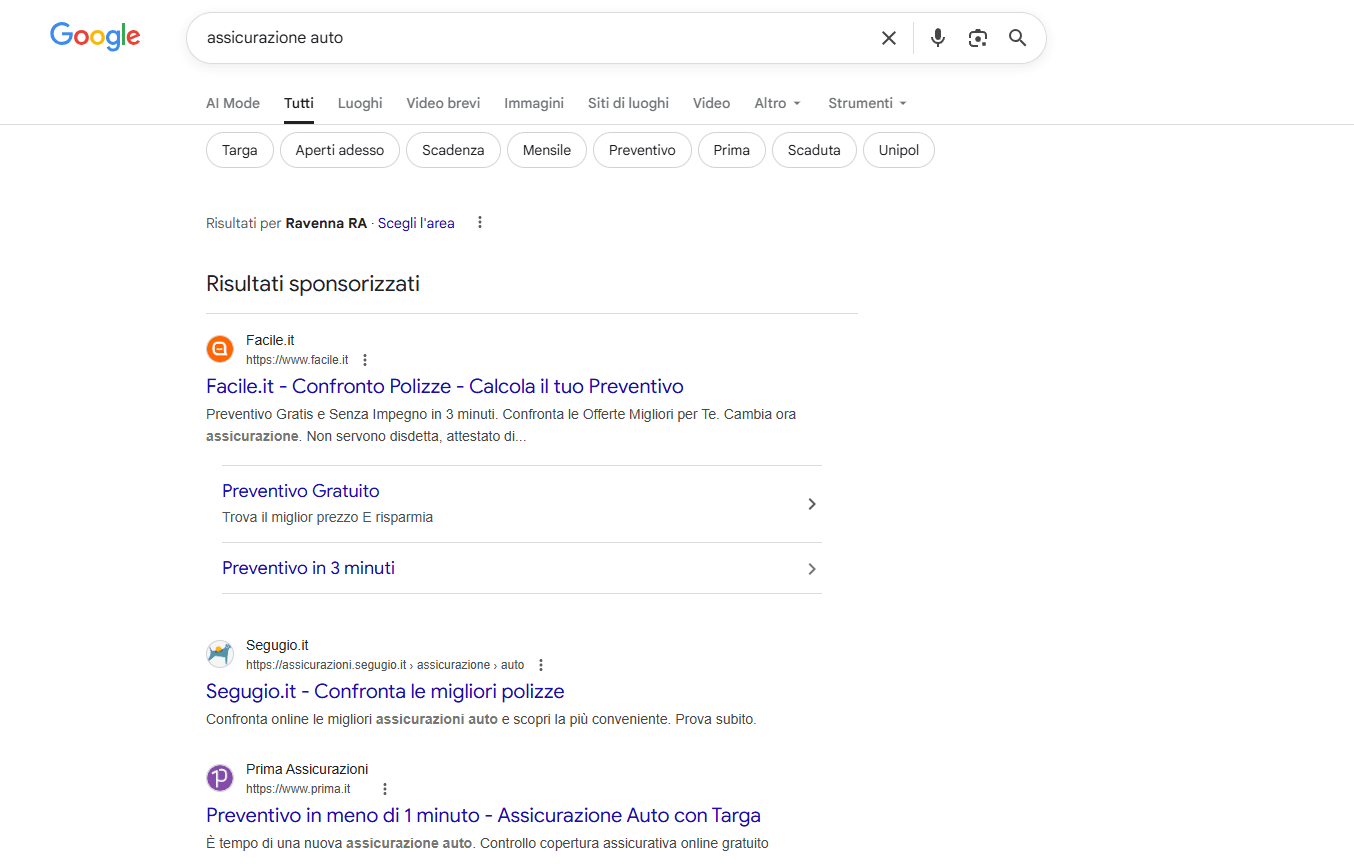Select the Prima filter chip
This screenshot has width=1354, height=867.
point(732,150)
